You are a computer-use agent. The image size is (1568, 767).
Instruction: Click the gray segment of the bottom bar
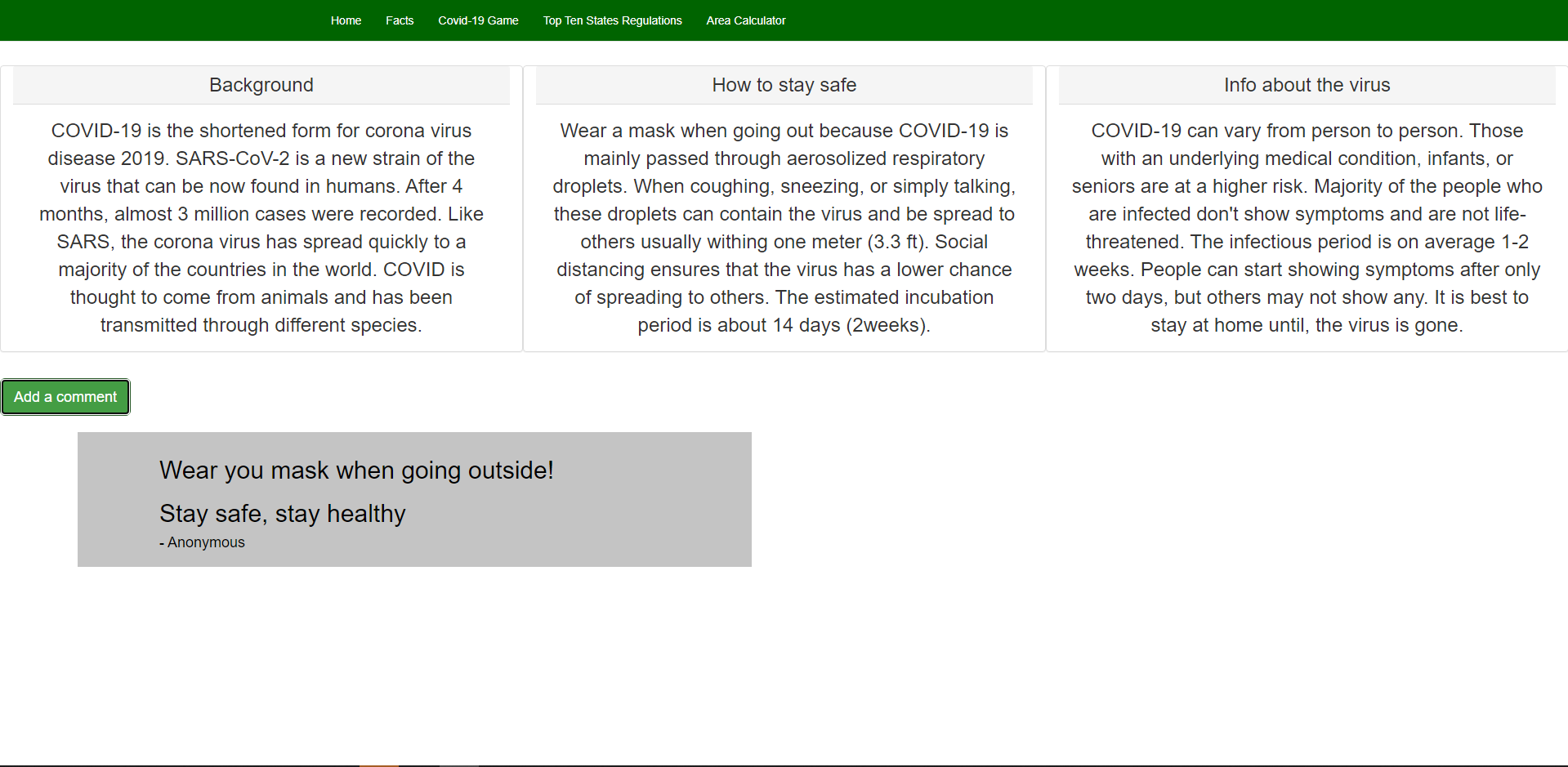pos(458,765)
